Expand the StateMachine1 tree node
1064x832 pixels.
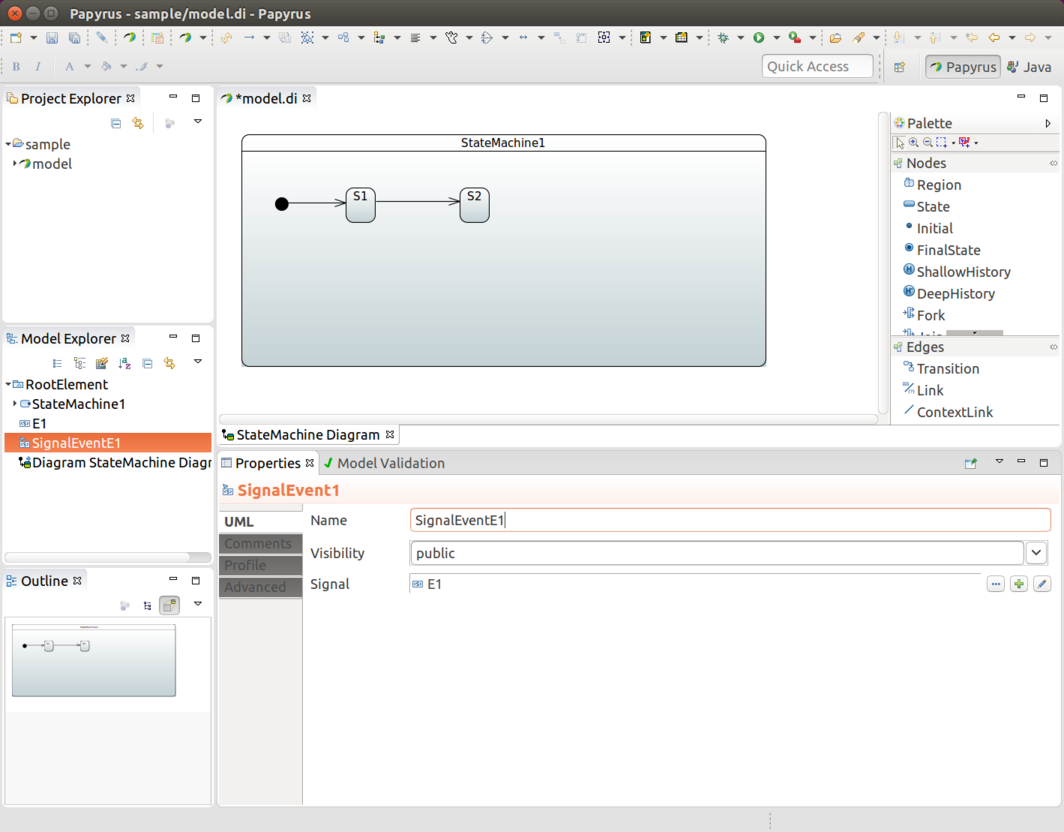coord(15,404)
